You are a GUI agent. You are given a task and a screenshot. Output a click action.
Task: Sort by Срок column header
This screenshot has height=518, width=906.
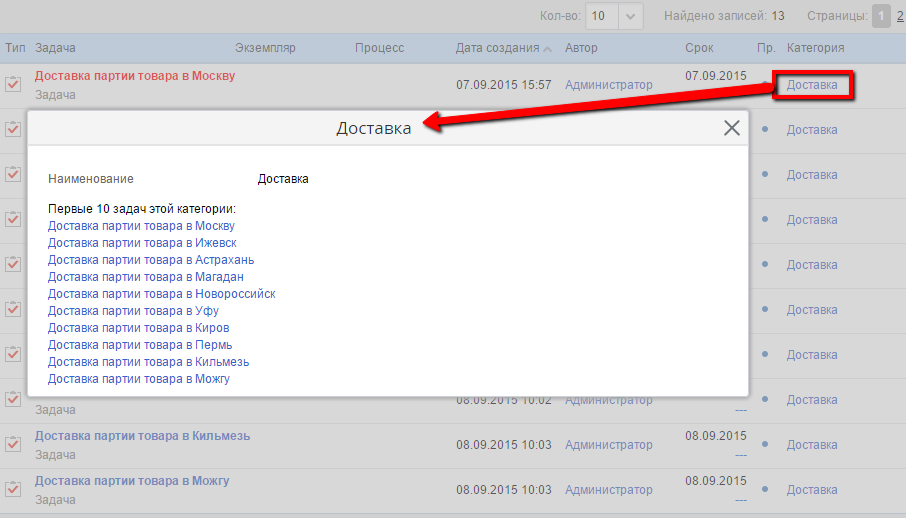pos(699,48)
